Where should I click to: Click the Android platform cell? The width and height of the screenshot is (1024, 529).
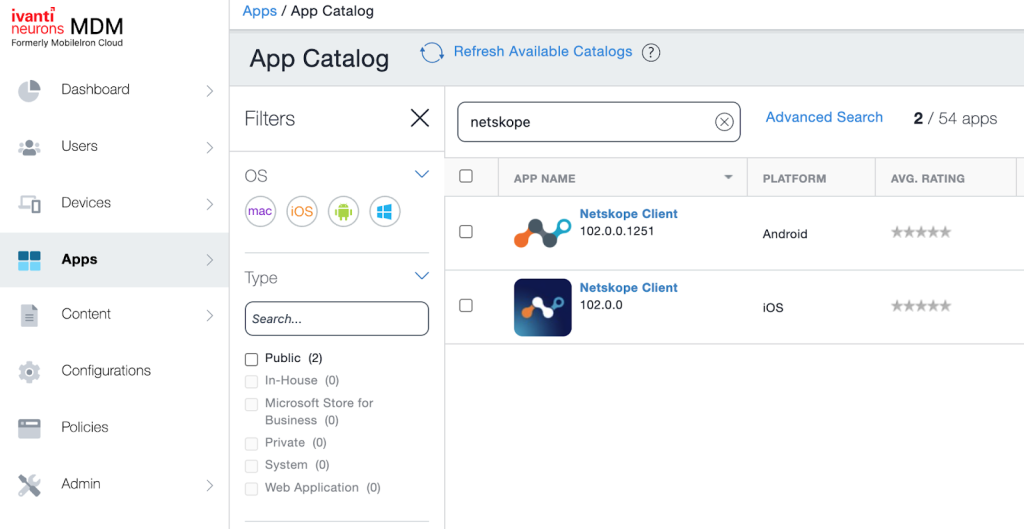click(x=785, y=234)
